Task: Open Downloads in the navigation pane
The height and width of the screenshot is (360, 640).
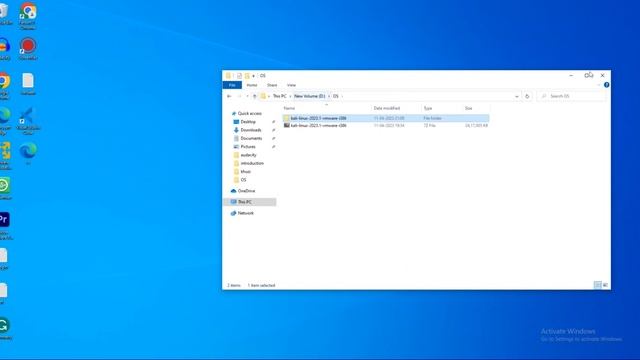Action: (x=251, y=130)
